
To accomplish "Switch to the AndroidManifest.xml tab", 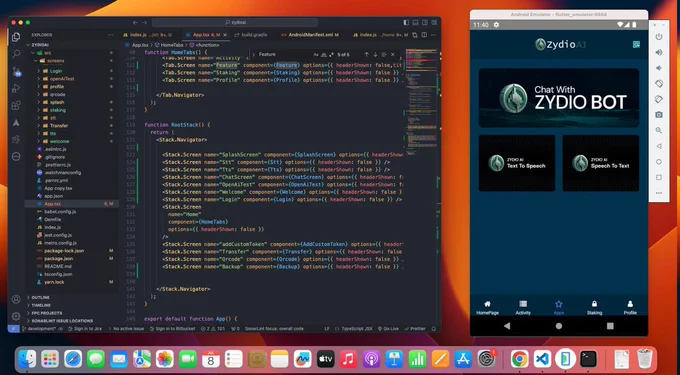I will (310, 35).
